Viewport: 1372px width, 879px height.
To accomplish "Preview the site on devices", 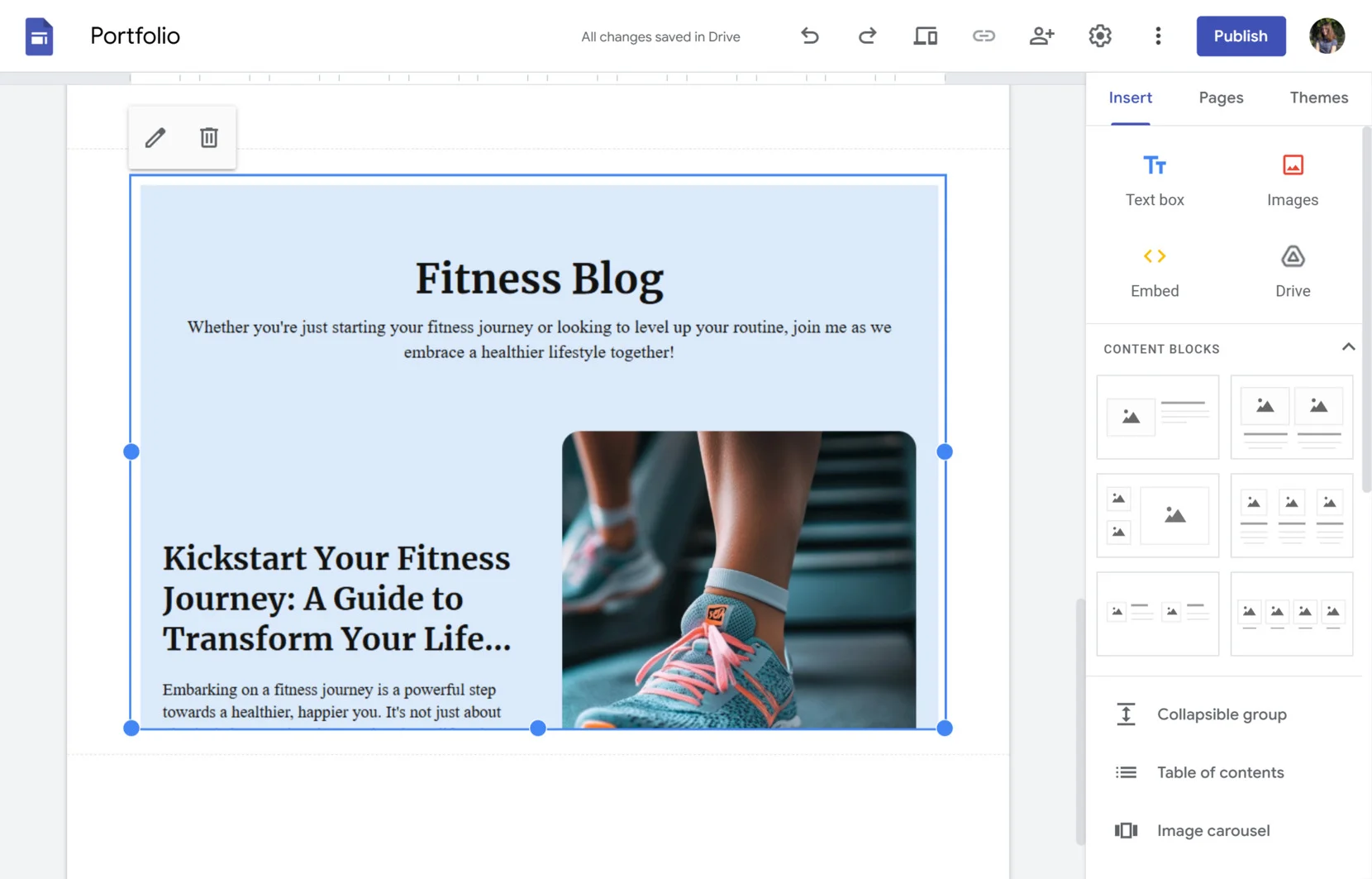I will click(925, 36).
